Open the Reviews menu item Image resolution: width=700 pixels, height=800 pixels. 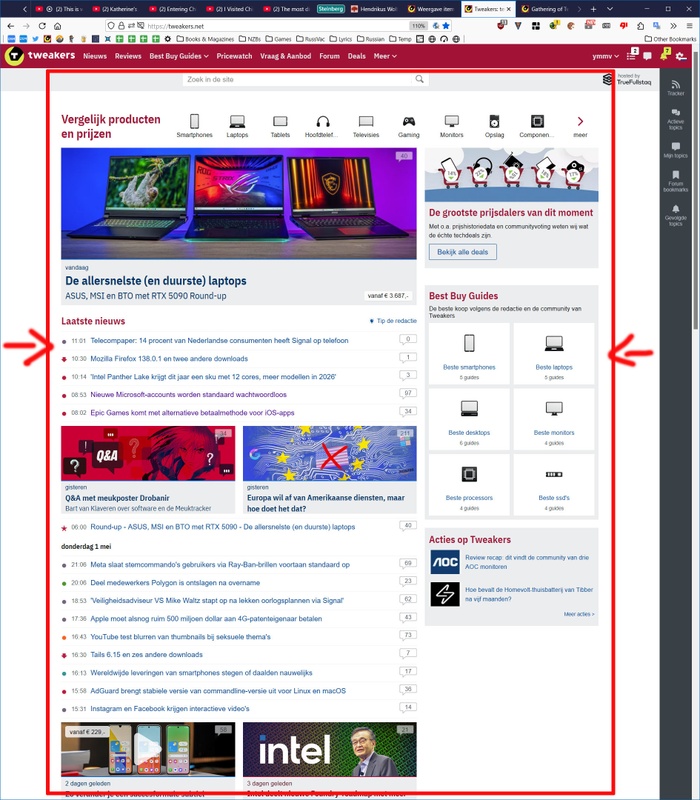128,56
